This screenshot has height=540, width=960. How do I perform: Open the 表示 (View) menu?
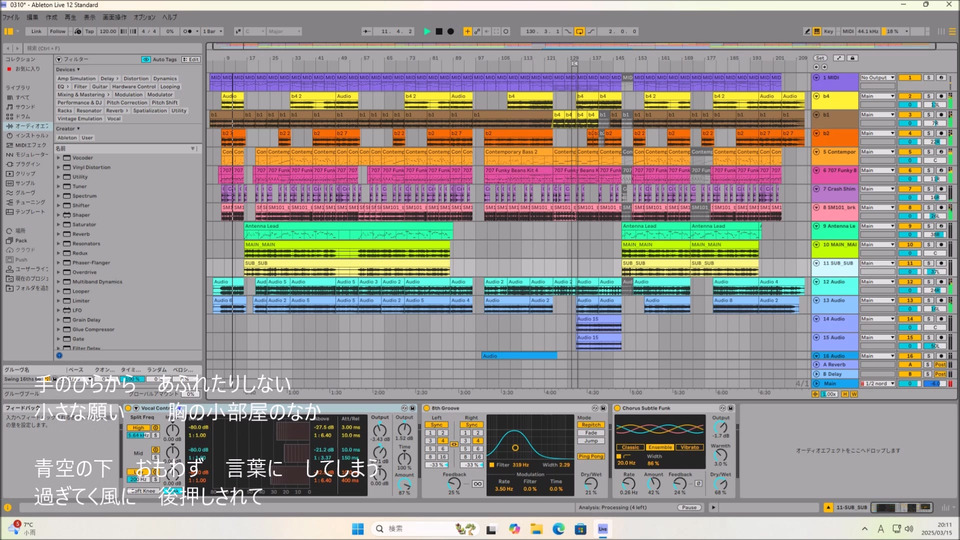(89, 17)
